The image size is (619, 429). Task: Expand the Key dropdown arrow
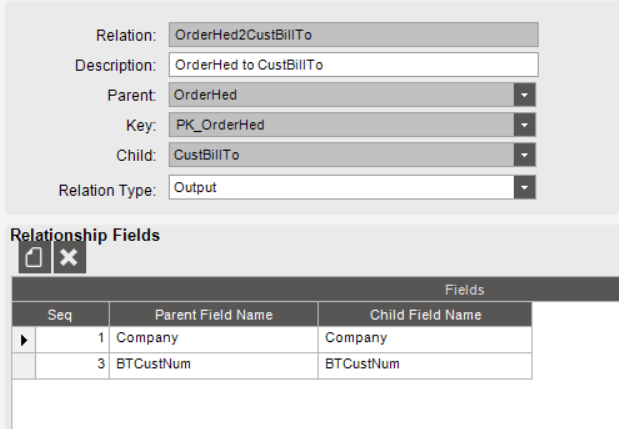click(524, 125)
